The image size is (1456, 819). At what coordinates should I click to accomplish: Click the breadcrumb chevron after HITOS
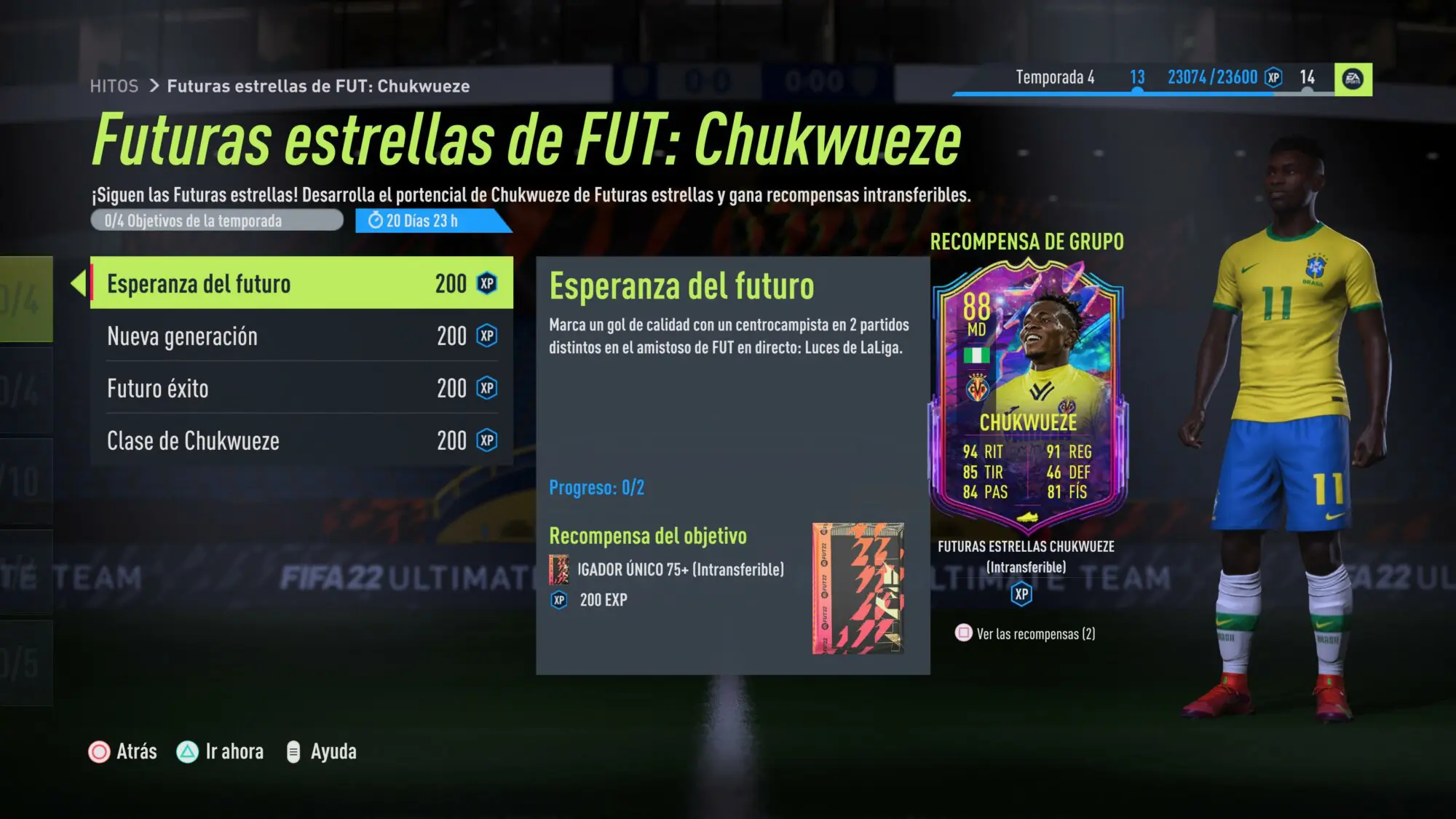154,86
